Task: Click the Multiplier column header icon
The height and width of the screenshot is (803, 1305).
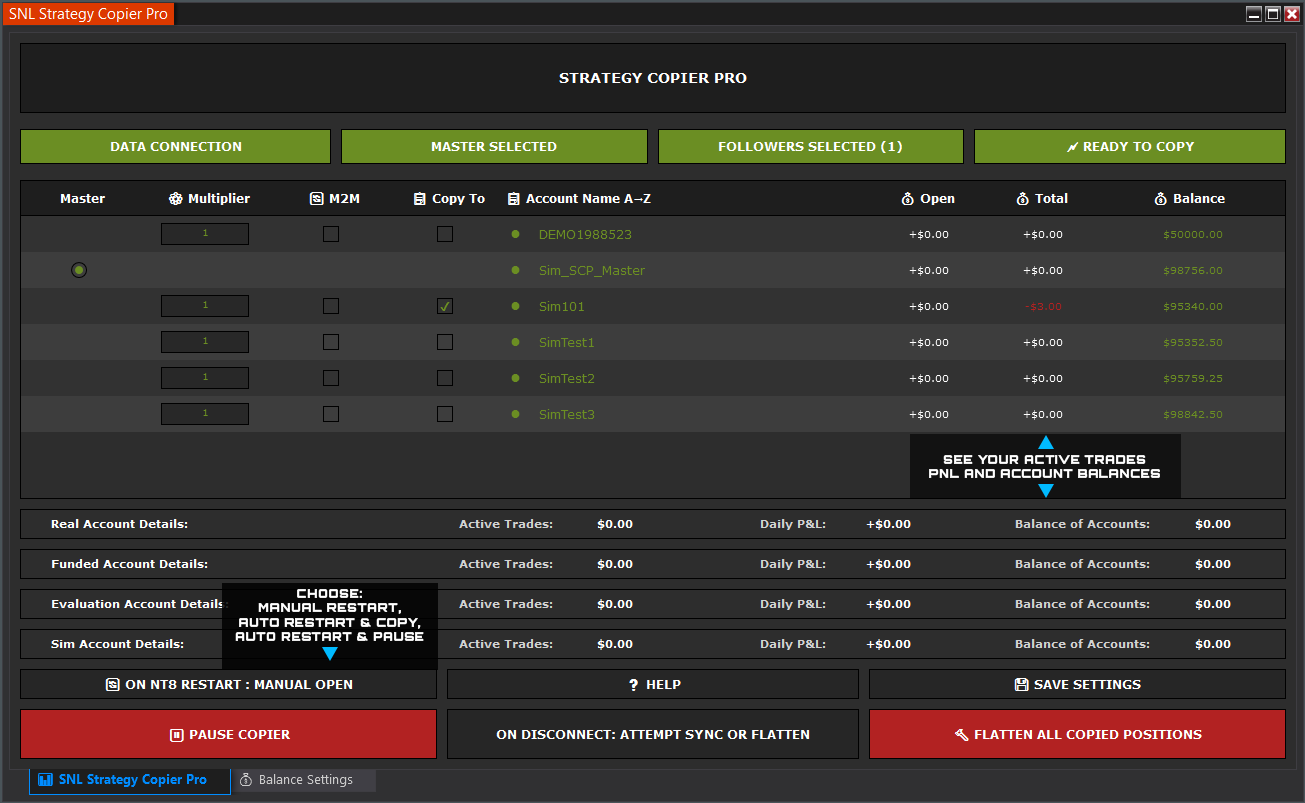Action: coord(176,199)
